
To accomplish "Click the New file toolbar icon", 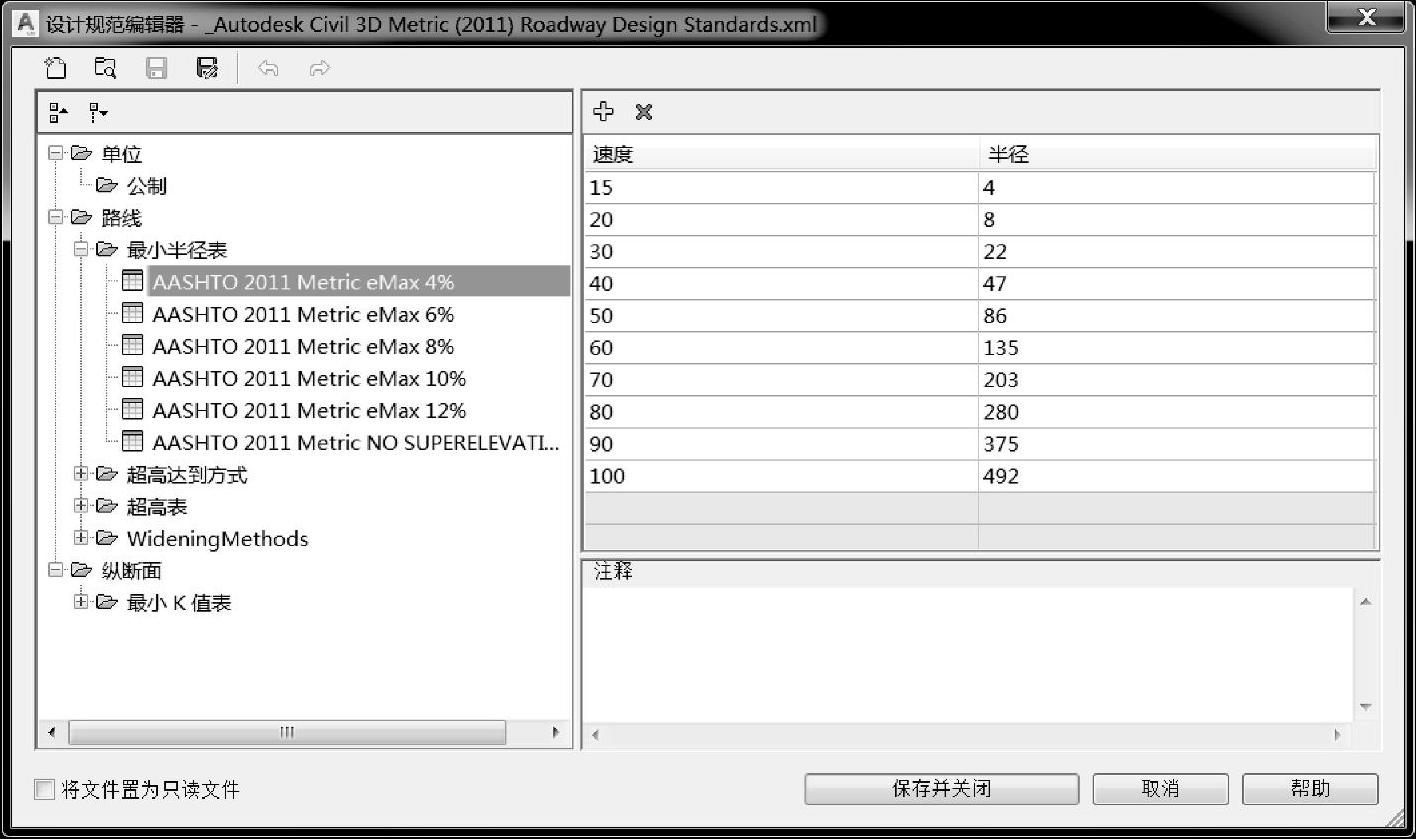I will click(x=56, y=68).
